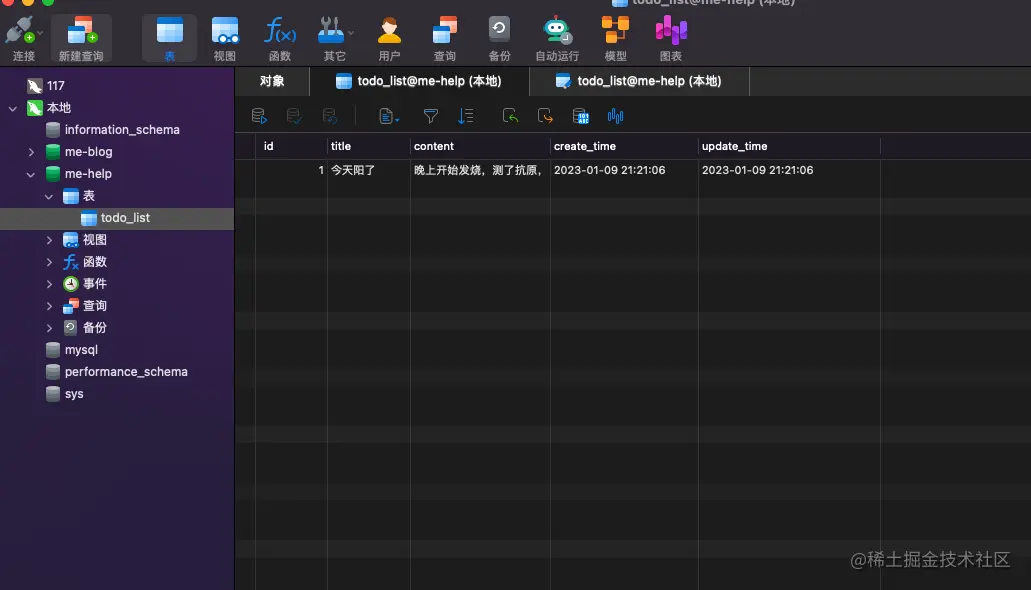Collapse the me-help database chevron
The width and height of the screenshot is (1031, 590).
click(31, 174)
